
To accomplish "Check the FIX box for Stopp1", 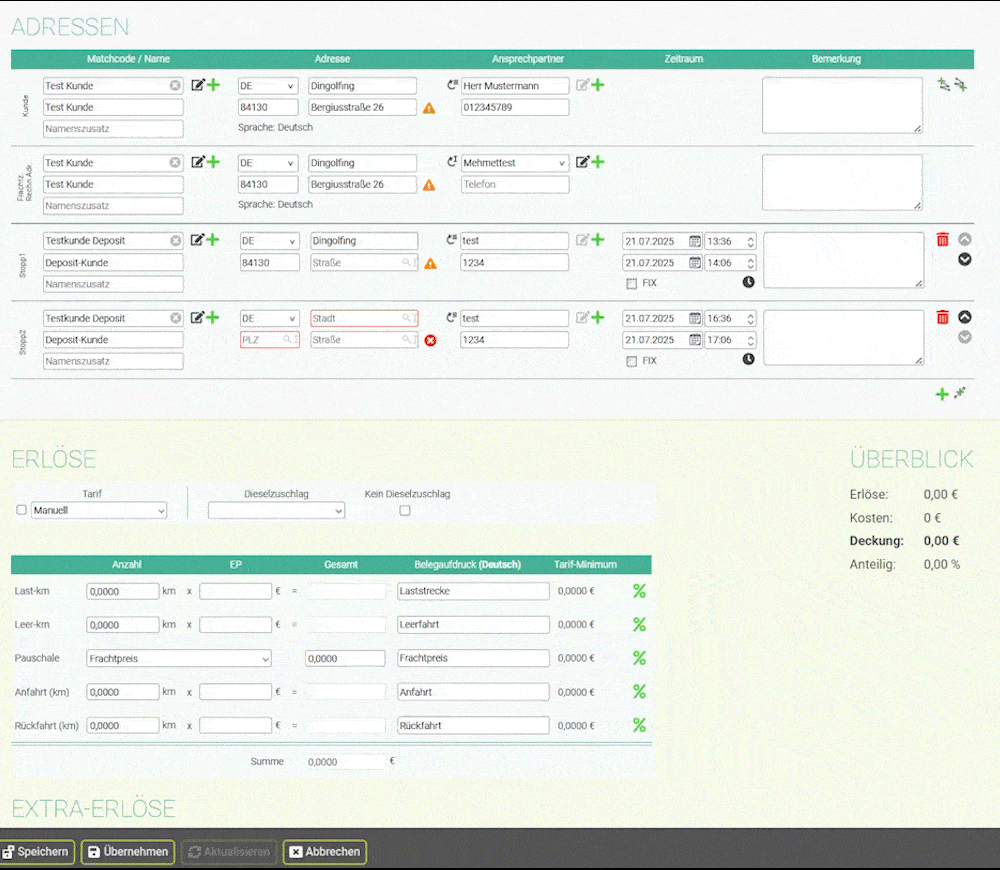I will click(x=631, y=283).
